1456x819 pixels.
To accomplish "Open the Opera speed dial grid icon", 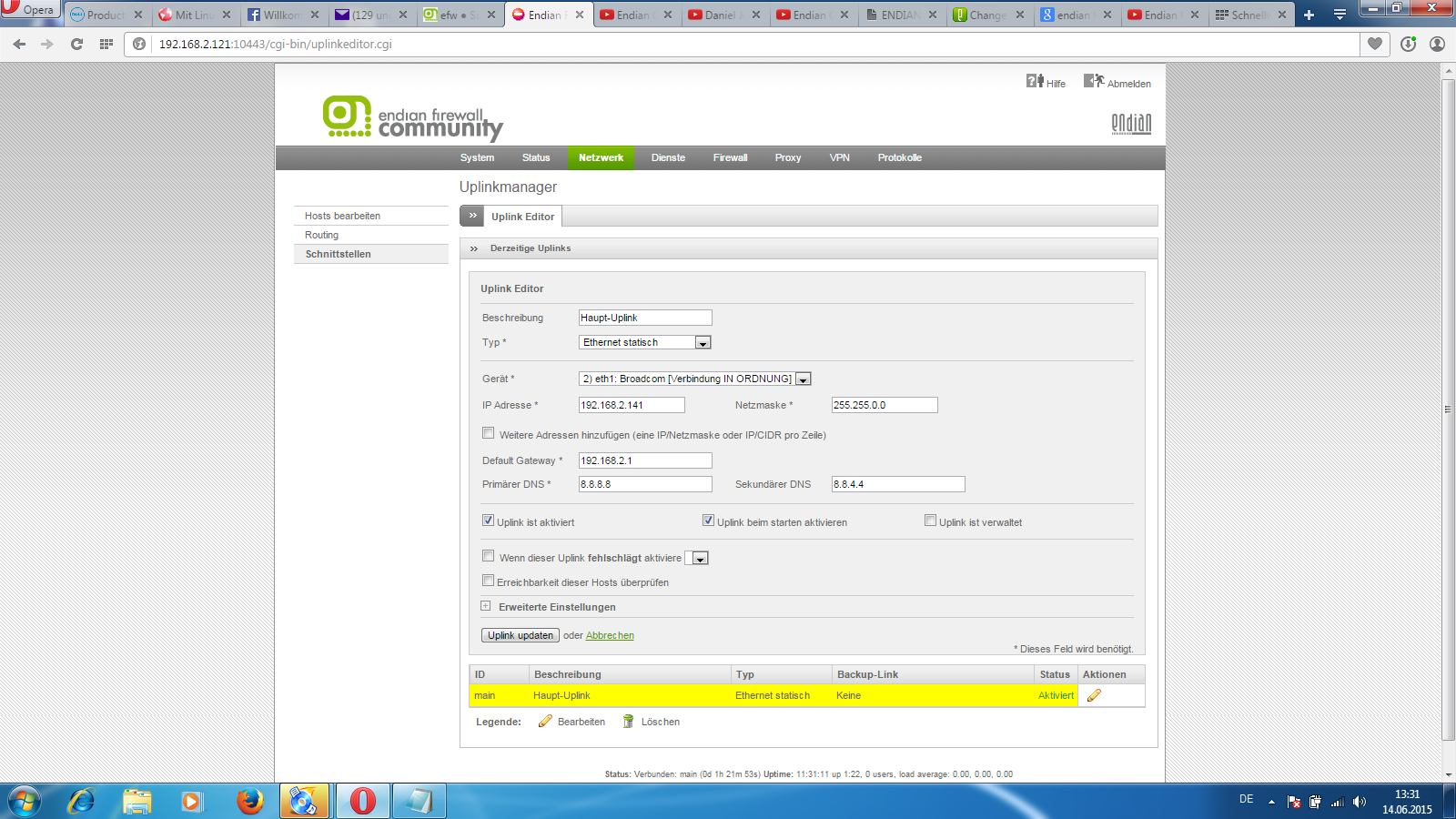I will (106, 44).
